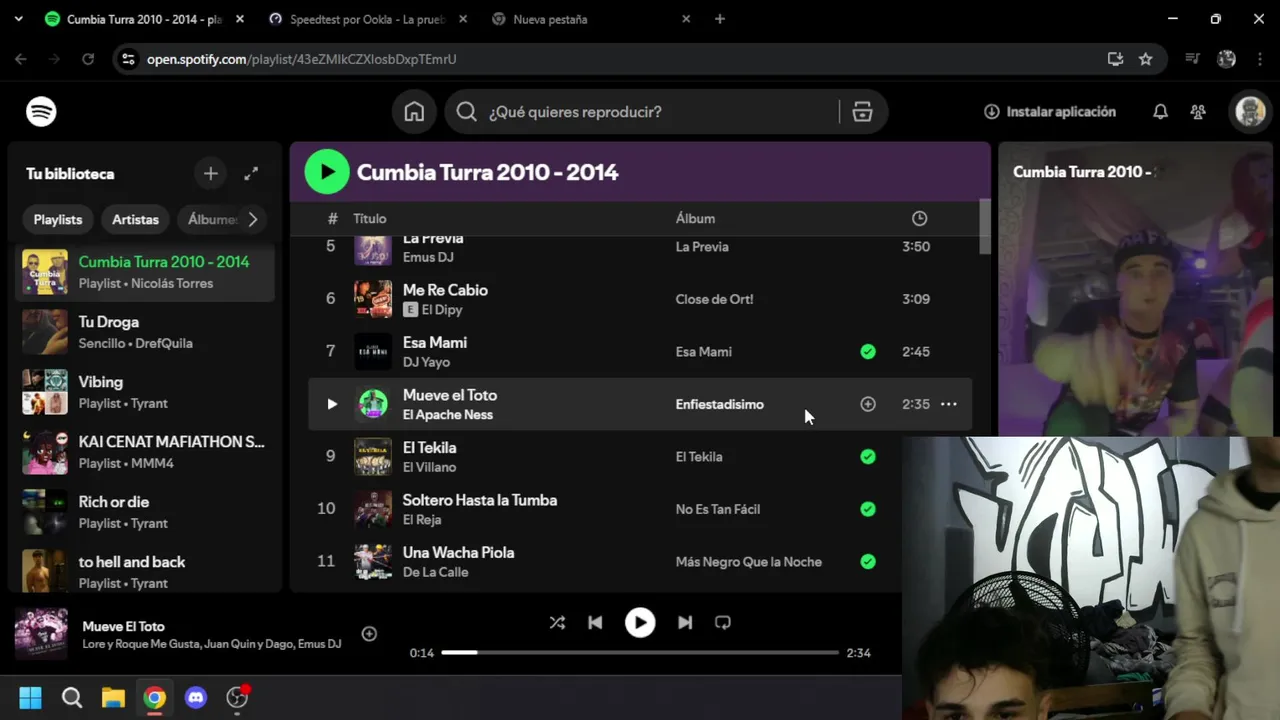Image resolution: width=1280 pixels, height=720 pixels.
Task: Click the main play button in player bar
Action: pos(640,622)
